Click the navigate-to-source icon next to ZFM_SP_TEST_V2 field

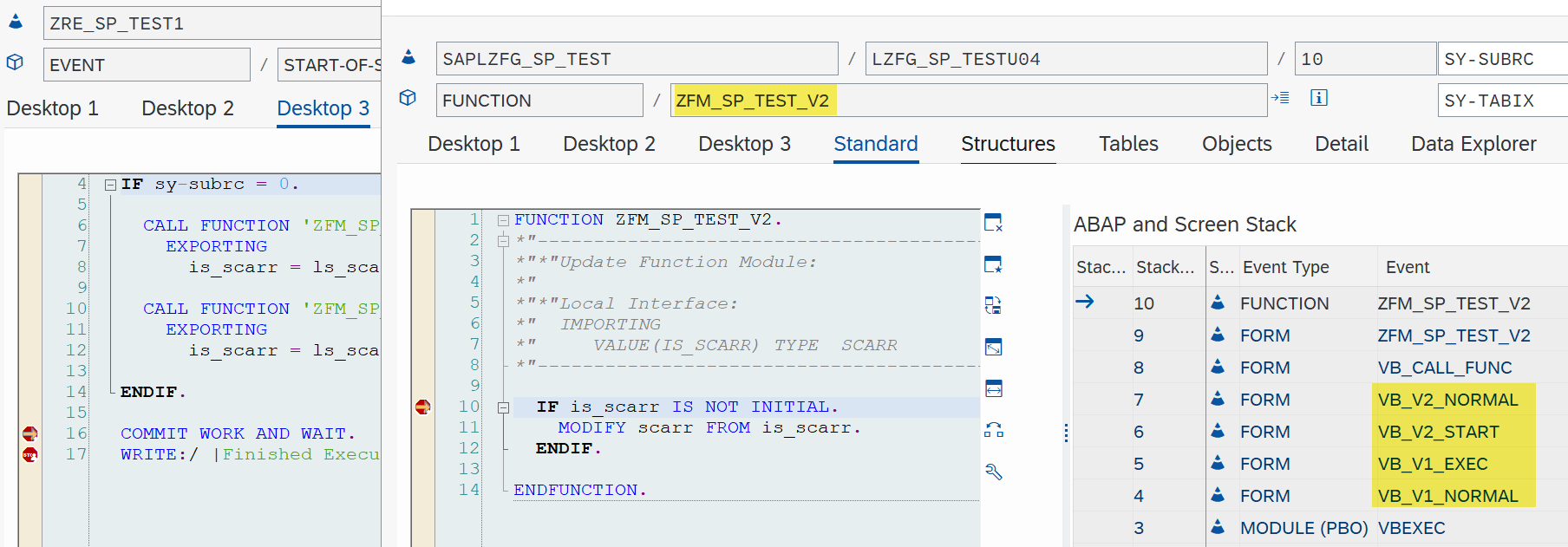pyautogui.click(x=1280, y=98)
